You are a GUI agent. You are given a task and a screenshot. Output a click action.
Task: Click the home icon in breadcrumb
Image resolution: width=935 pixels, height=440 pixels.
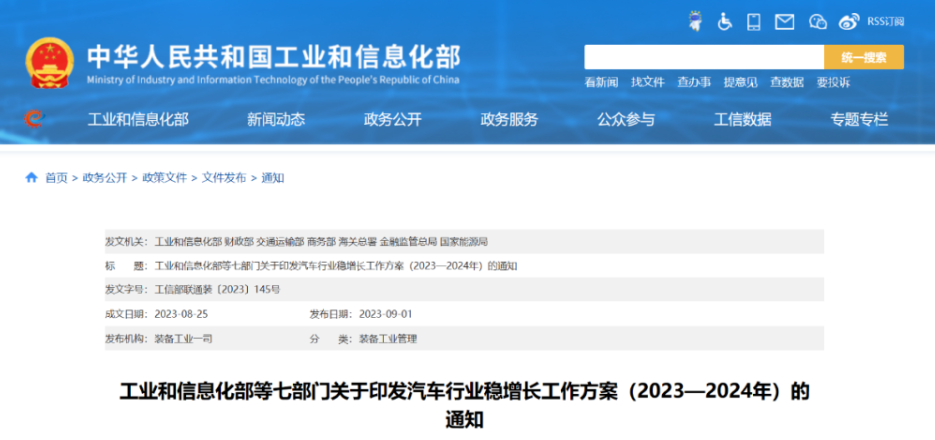pyautogui.click(x=31, y=178)
